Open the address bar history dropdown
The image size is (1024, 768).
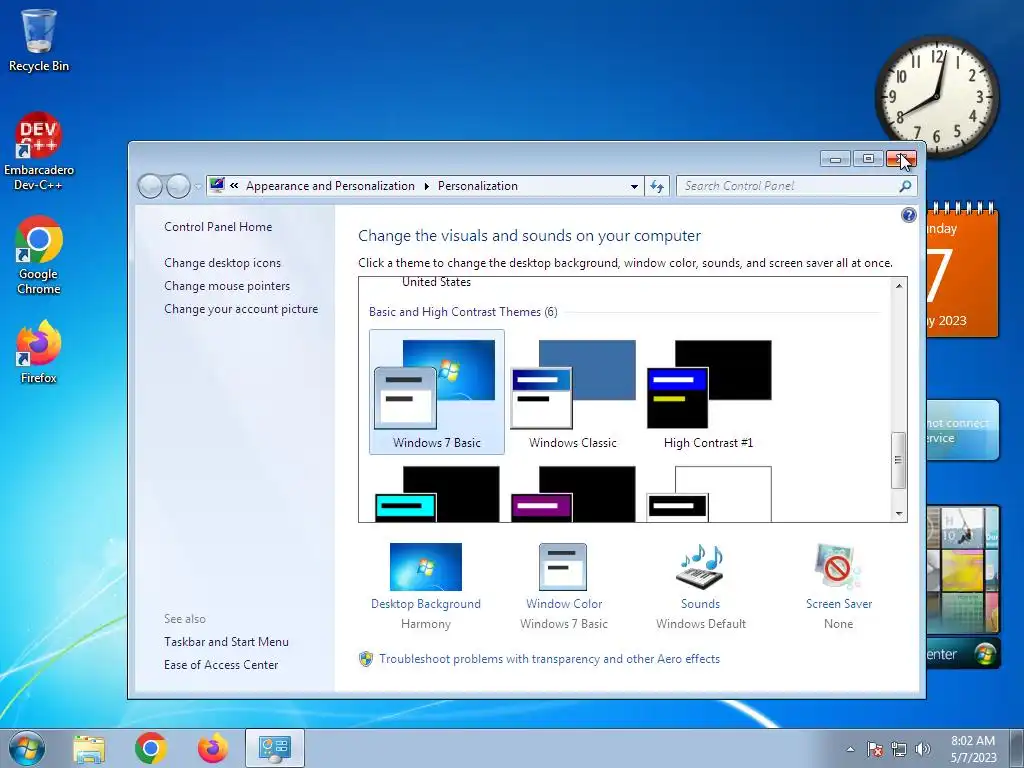(x=634, y=187)
